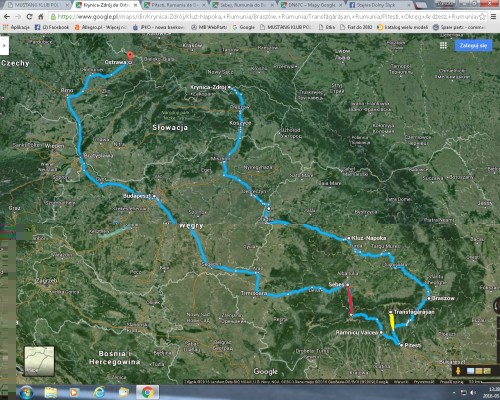Switch to the MUSTANG KLUB tab
The image size is (500, 400).
36,5
